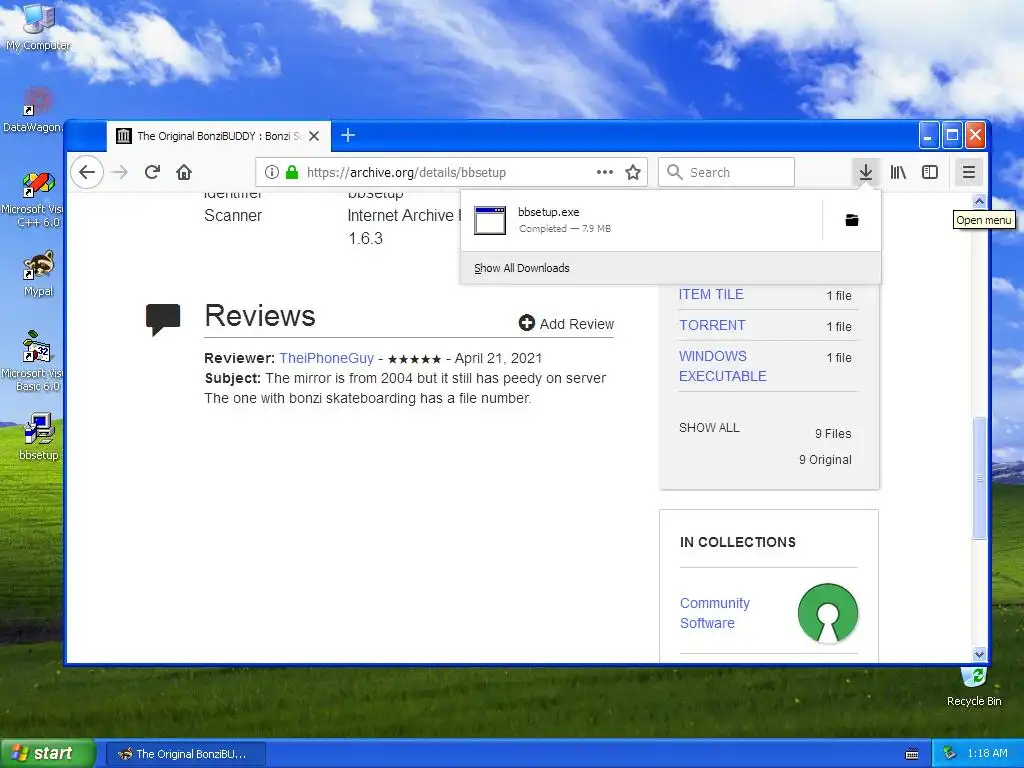
Task: Close the BonziBUDDY tab
Action: coord(314,136)
